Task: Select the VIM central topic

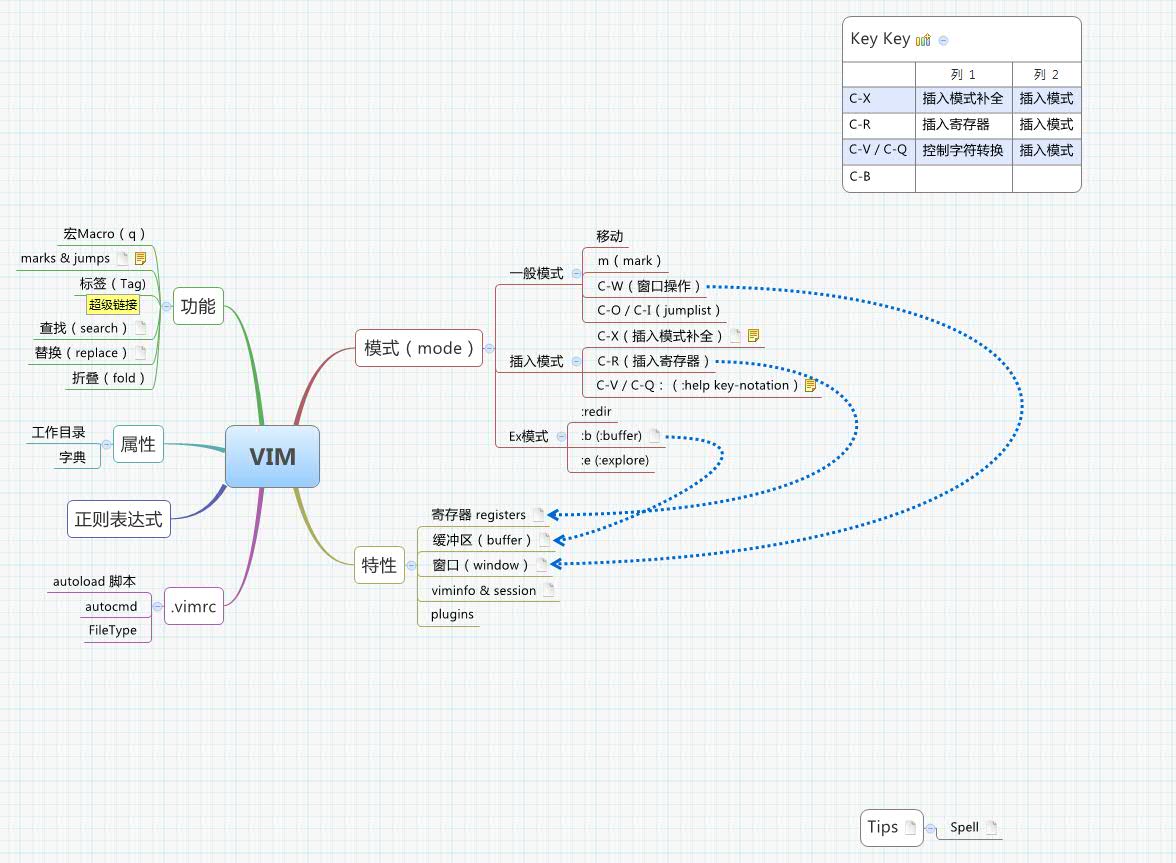Action: click(x=272, y=457)
